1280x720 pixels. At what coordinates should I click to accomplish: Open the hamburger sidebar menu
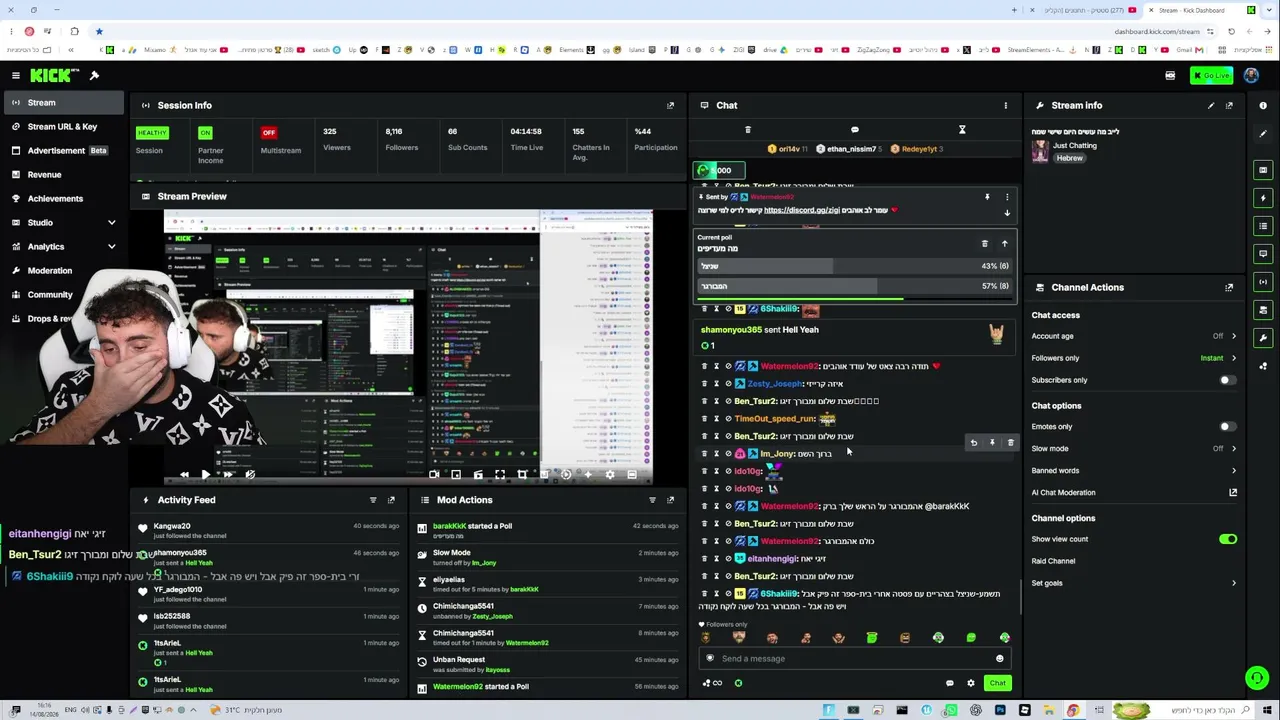(16, 76)
